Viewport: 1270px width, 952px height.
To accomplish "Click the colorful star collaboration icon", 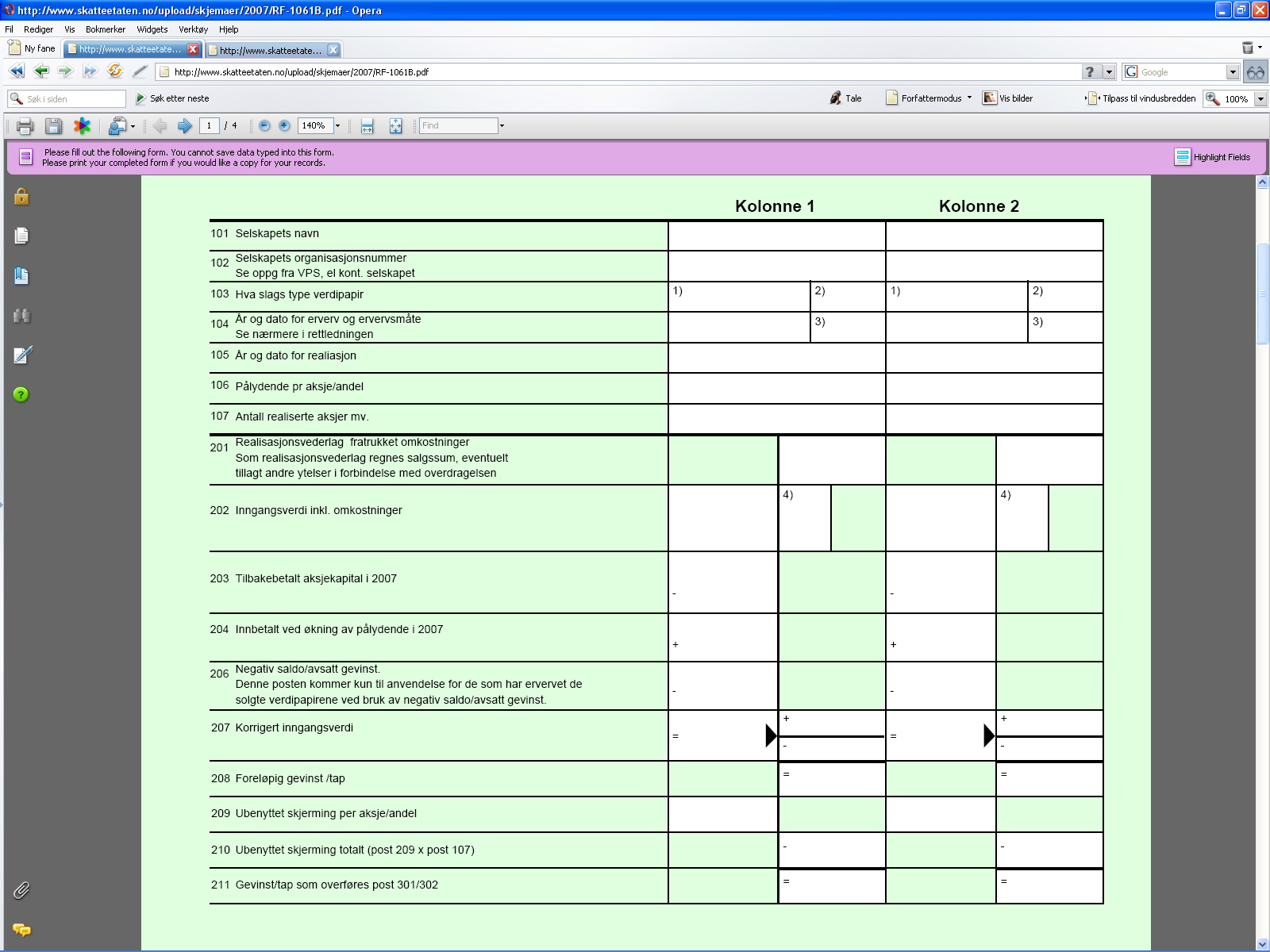I will (82, 125).
